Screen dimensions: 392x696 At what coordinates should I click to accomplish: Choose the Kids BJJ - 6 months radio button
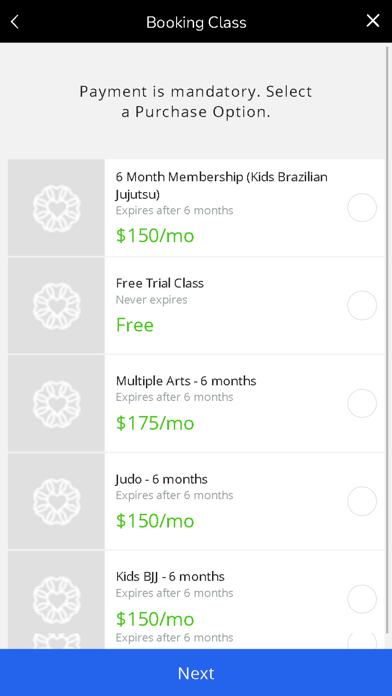362,599
